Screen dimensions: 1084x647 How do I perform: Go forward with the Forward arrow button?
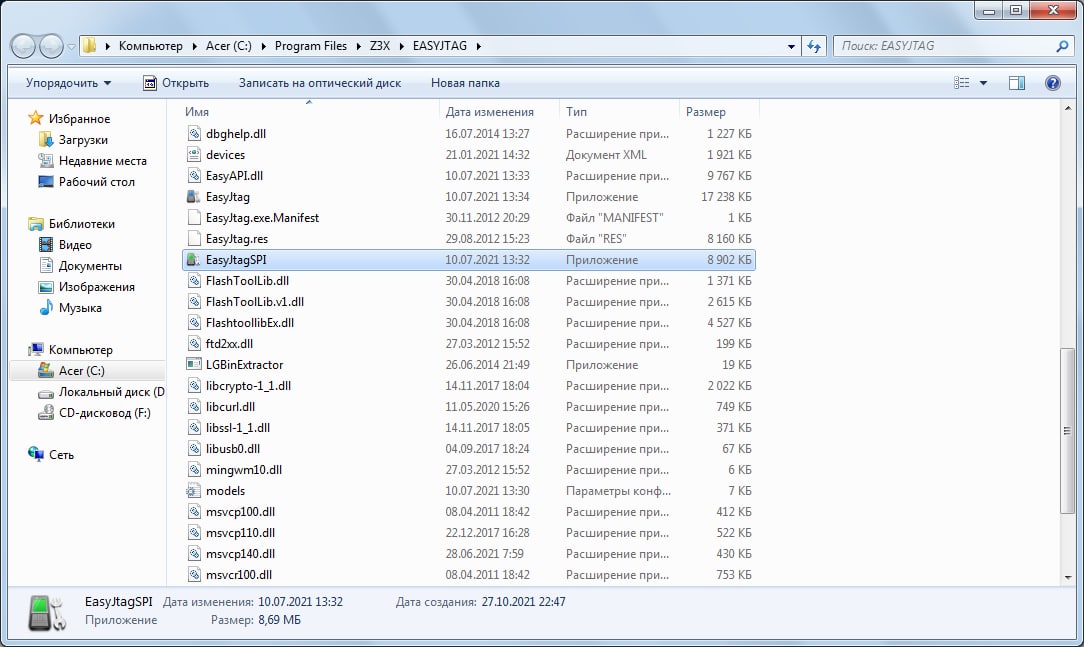[51, 46]
